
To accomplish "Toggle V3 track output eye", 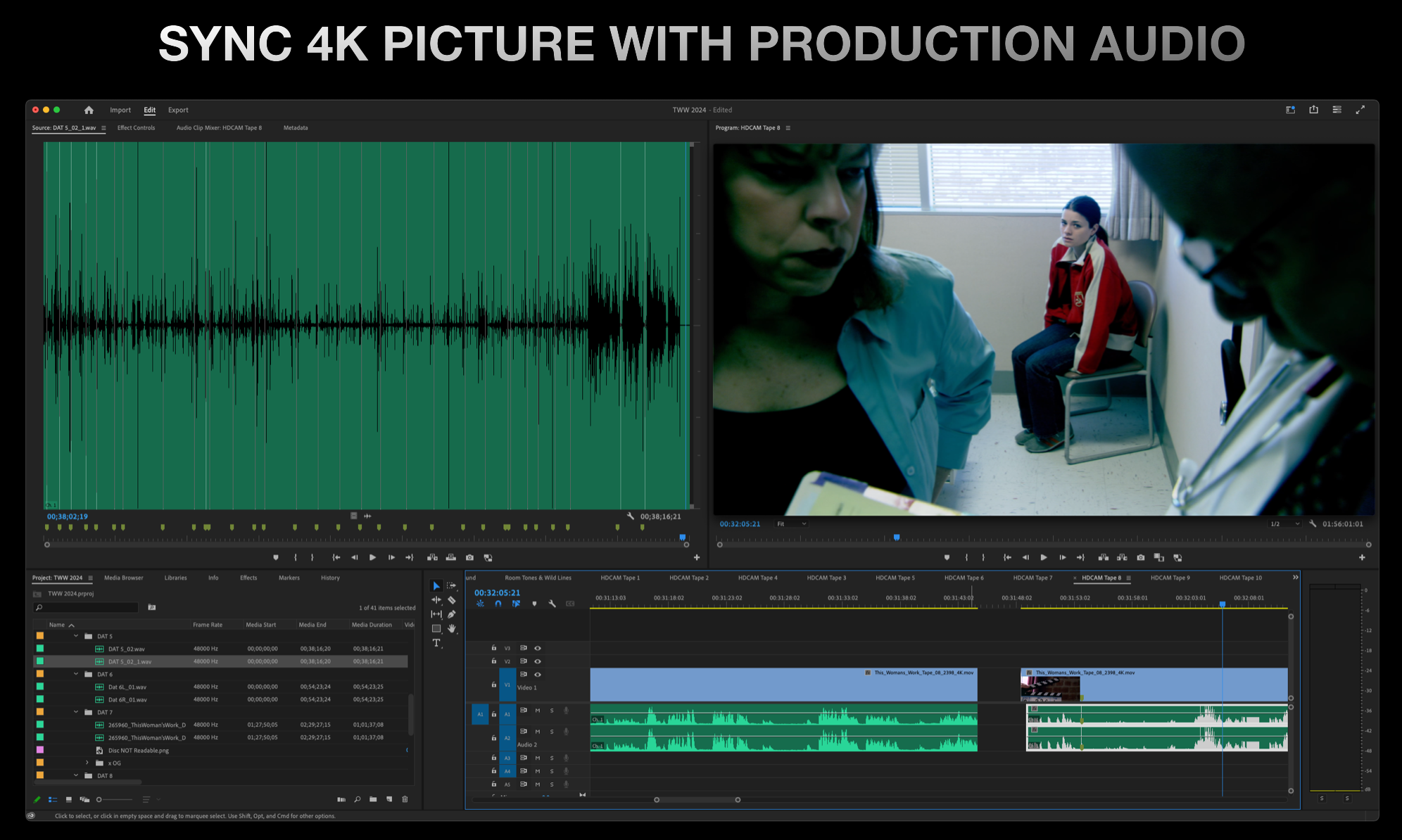I will point(538,648).
